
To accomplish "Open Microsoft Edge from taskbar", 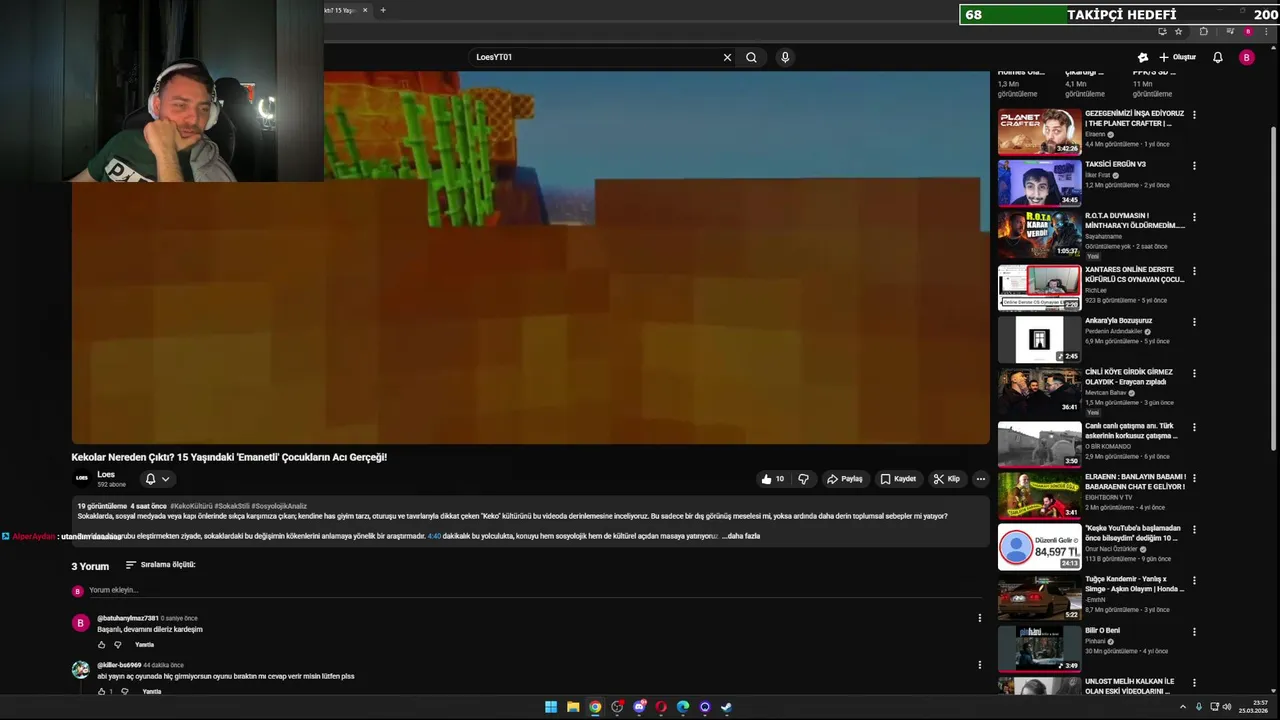I will [x=683, y=707].
